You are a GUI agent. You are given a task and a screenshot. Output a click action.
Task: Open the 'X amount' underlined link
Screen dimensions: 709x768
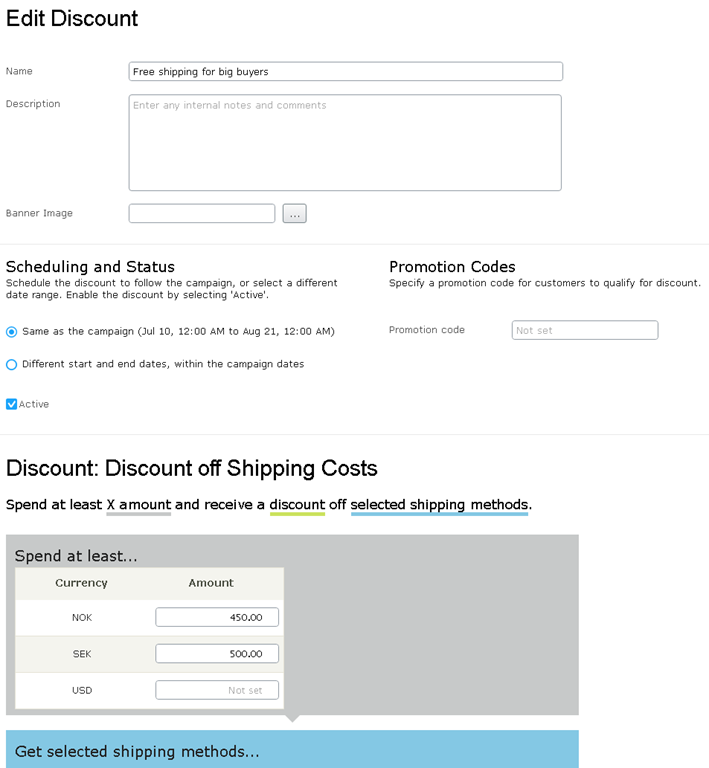coord(139,505)
